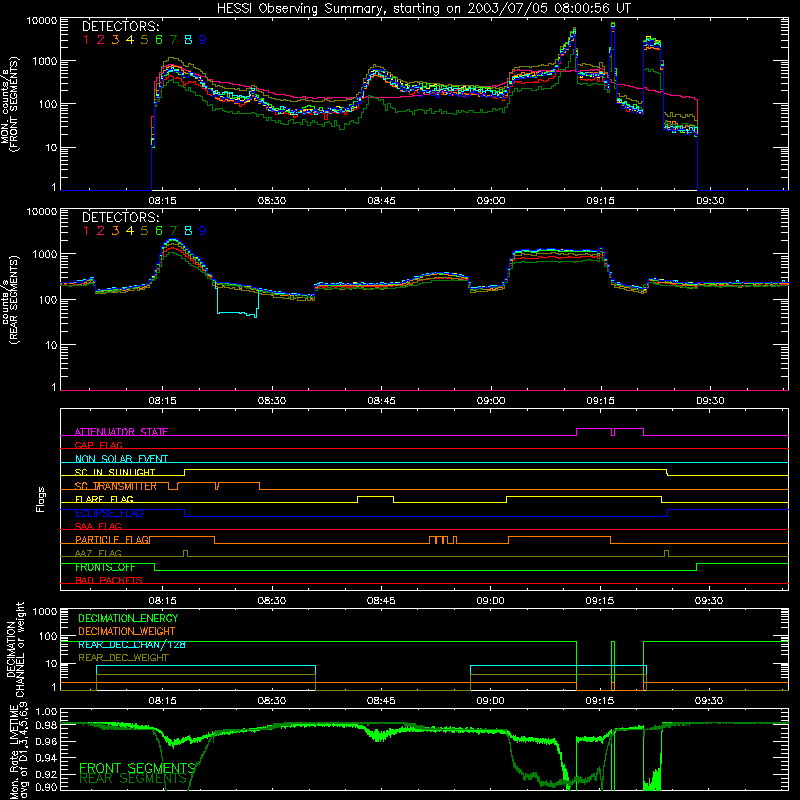800x800 pixels.
Task: Click DETECTORS: label in front segments panel
Action: tap(120, 26)
